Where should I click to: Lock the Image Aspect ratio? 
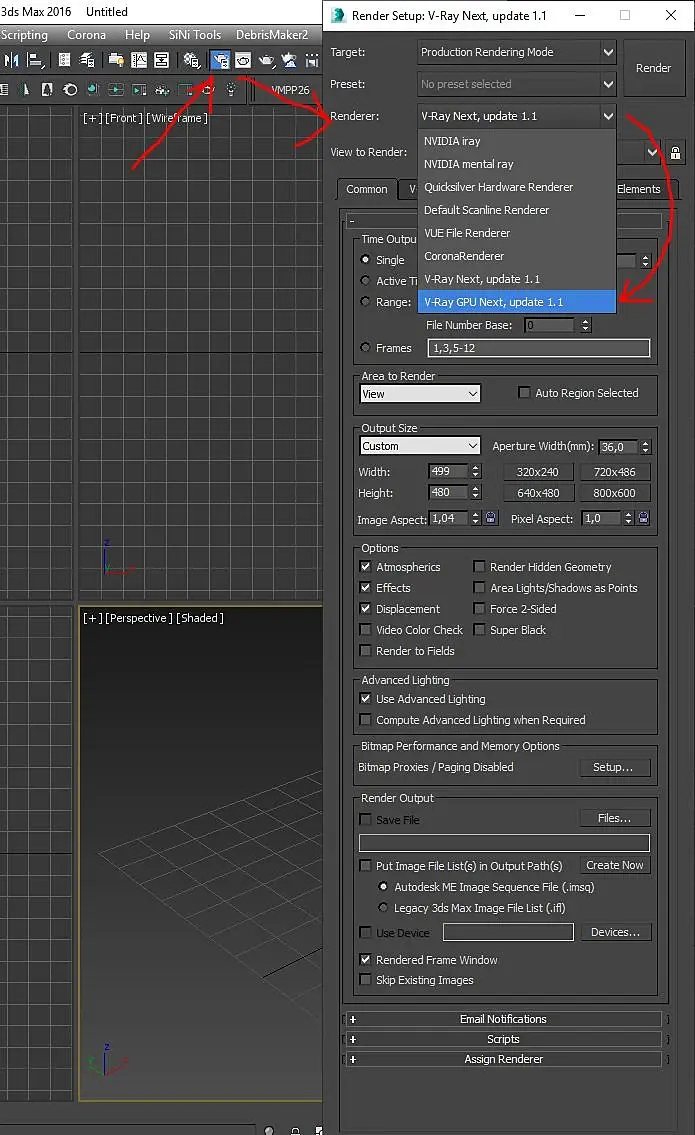491,518
